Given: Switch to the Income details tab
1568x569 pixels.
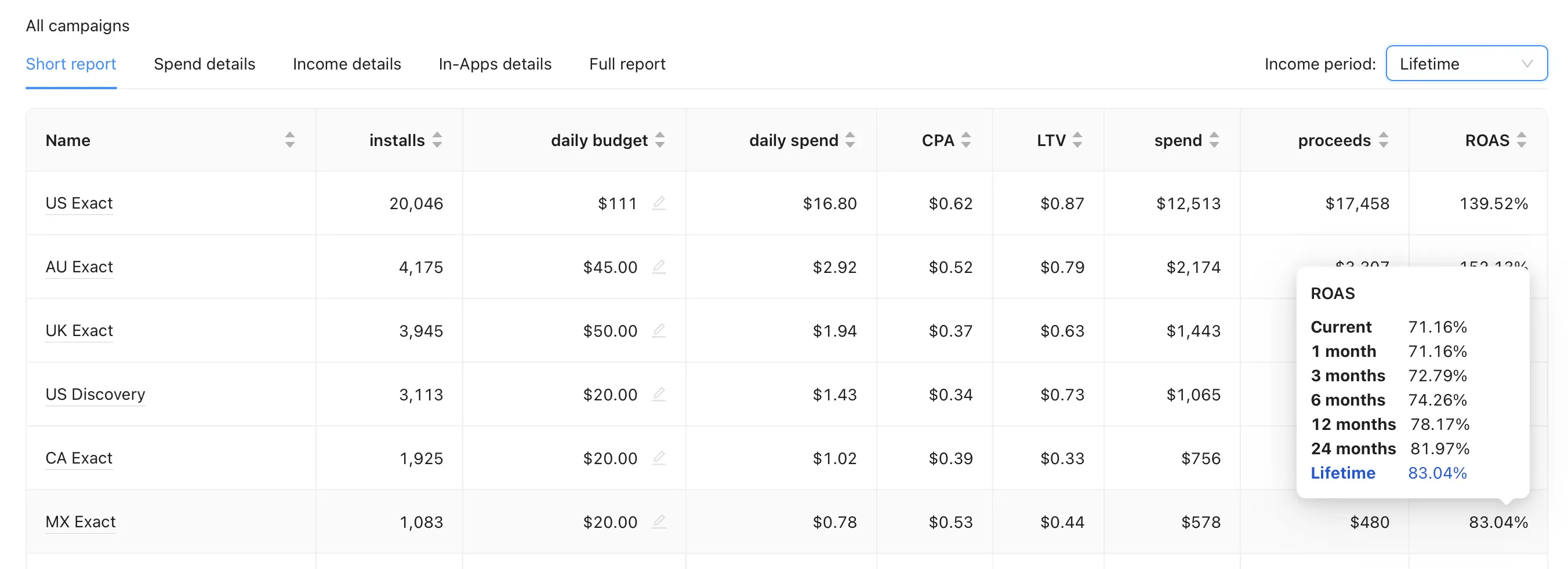Looking at the screenshot, I should [347, 64].
